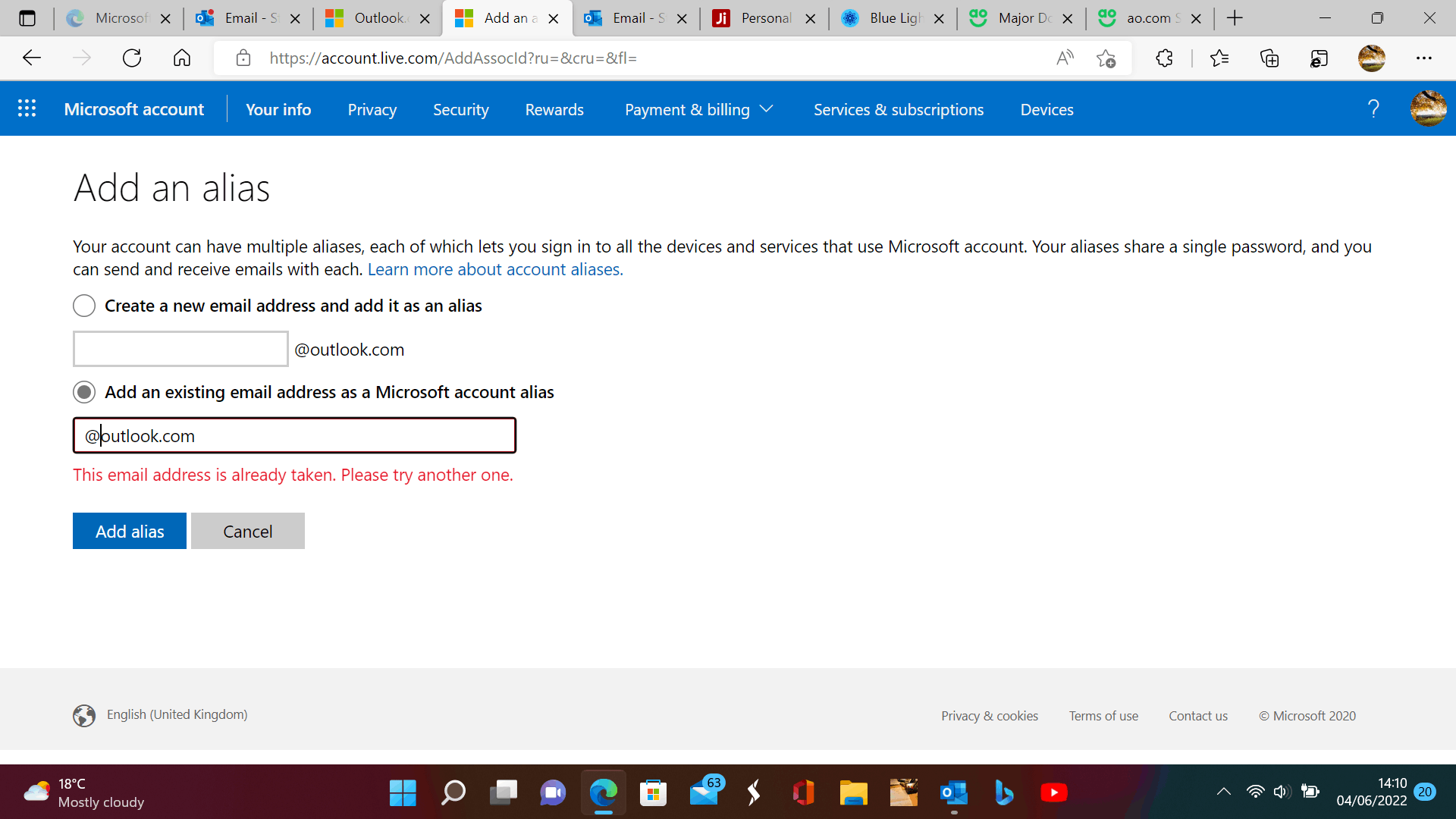Open Office app on taskbar
The height and width of the screenshot is (819, 1456).
point(803,793)
